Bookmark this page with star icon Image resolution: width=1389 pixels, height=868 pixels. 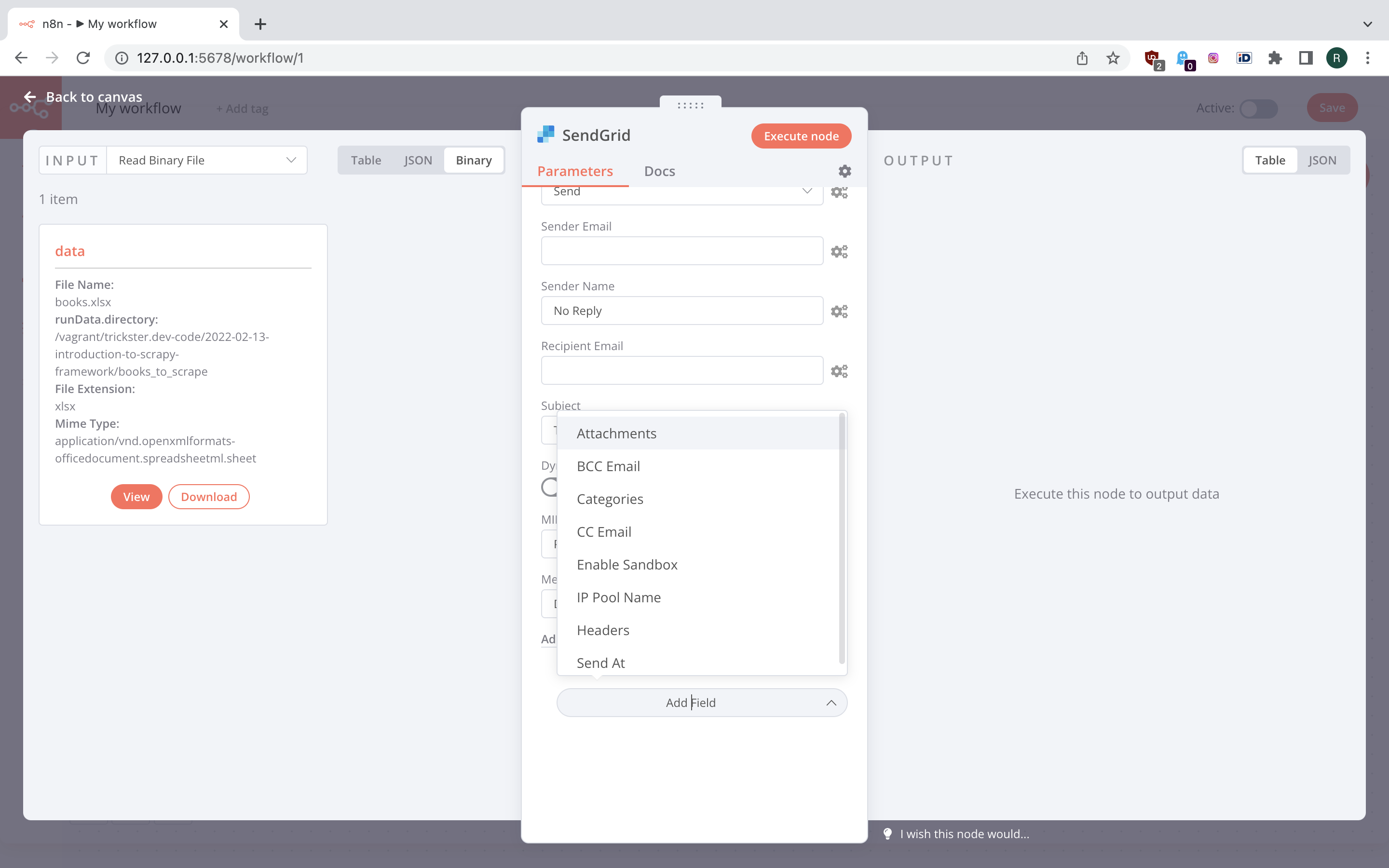tap(1113, 58)
